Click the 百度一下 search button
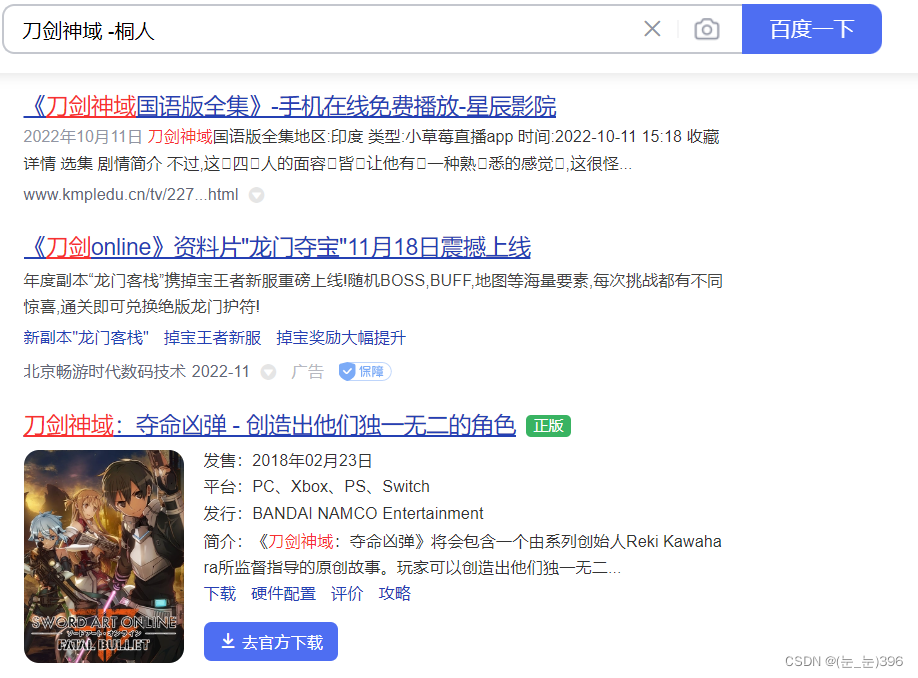Viewport: 918px width, 678px height. (811, 29)
